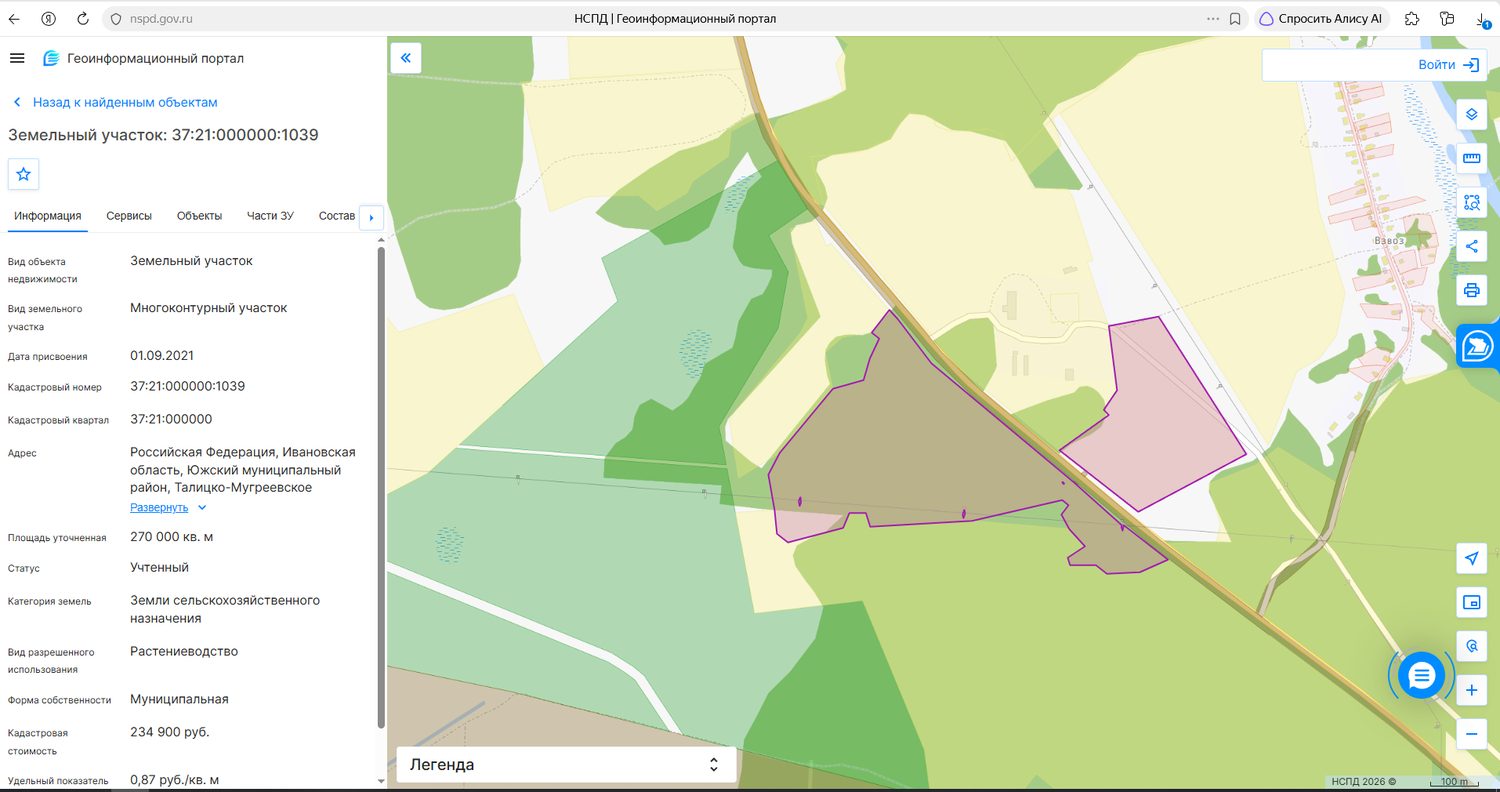This screenshot has width=1500, height=792.
Task: Open the map layers tool
Action: click(1471, 113)
